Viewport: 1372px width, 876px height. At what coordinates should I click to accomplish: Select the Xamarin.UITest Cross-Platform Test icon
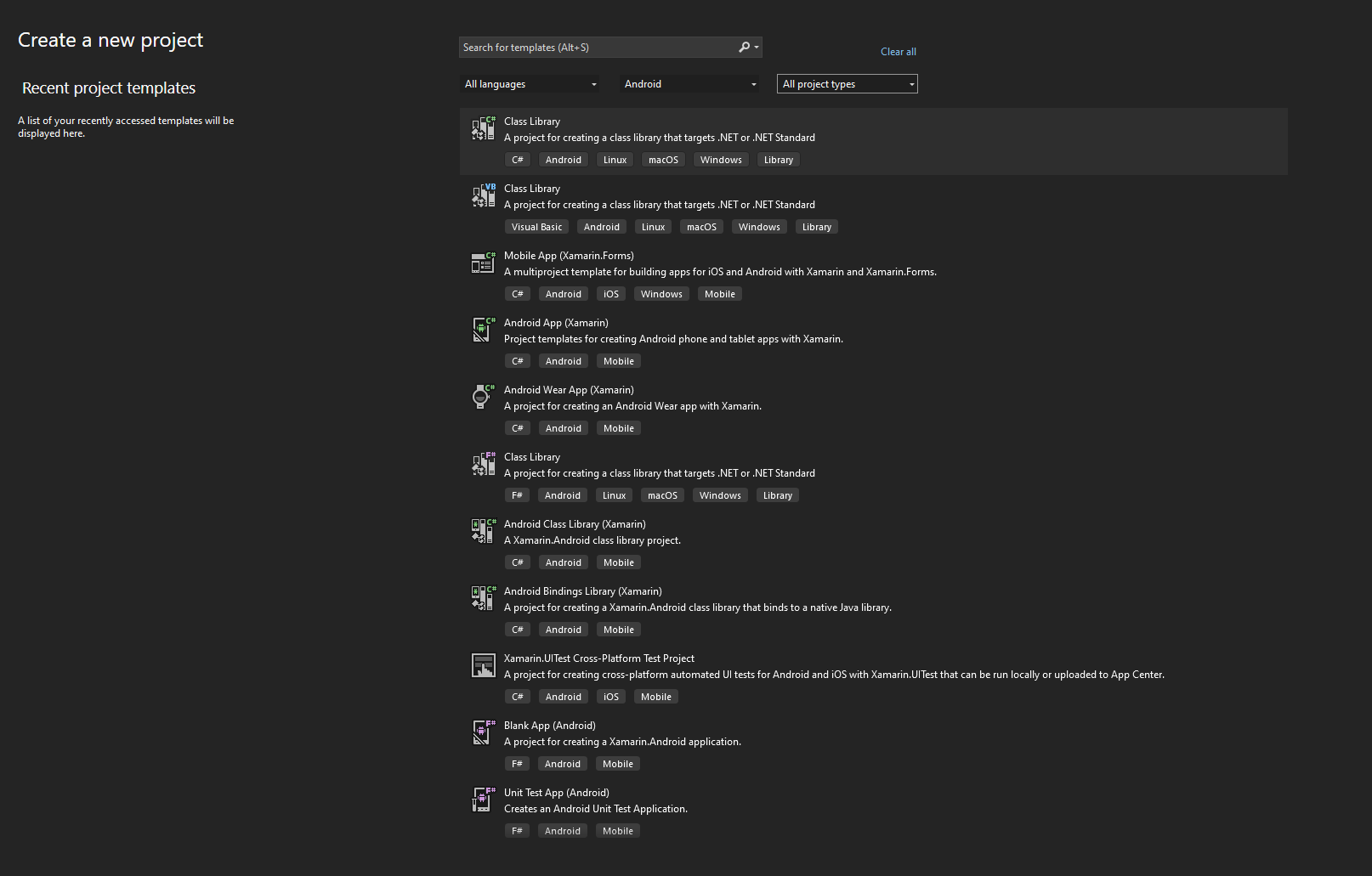484,665
